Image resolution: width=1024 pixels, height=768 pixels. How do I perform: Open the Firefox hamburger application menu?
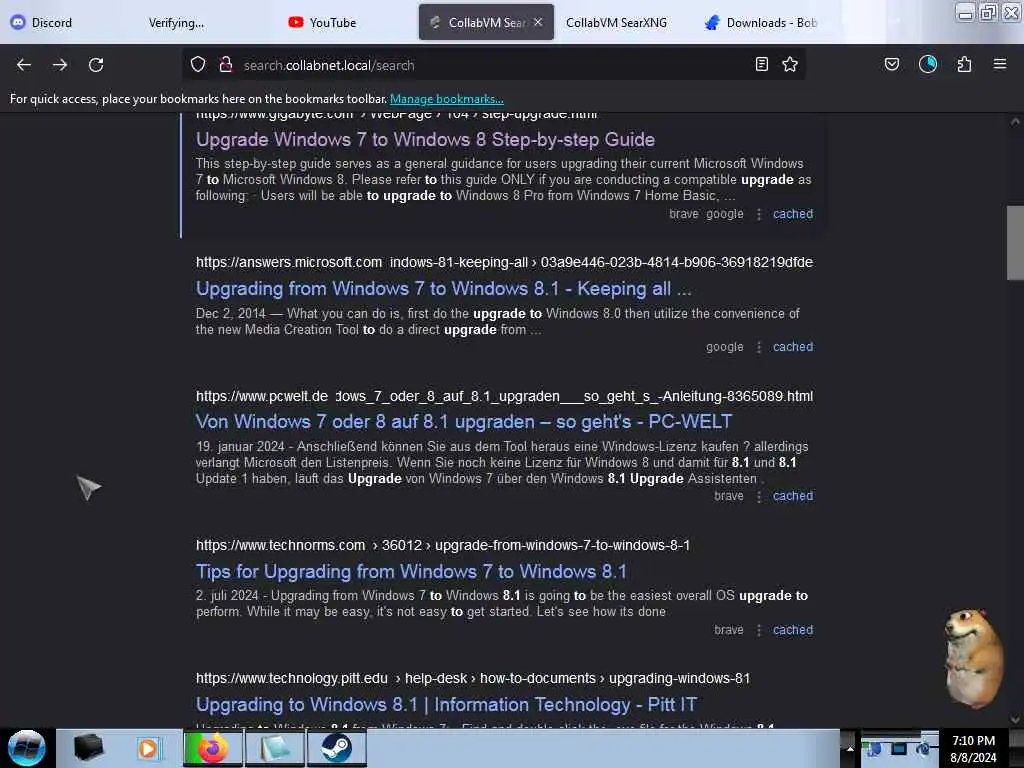tap(1000, 64)
